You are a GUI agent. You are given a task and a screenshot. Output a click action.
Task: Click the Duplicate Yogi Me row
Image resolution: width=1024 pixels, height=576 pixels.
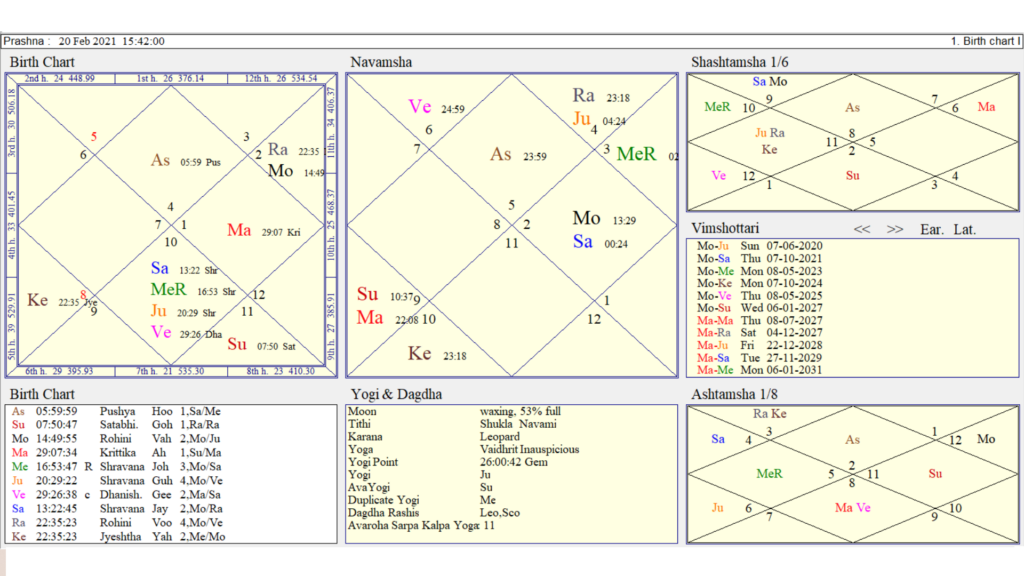coord(422,500)
